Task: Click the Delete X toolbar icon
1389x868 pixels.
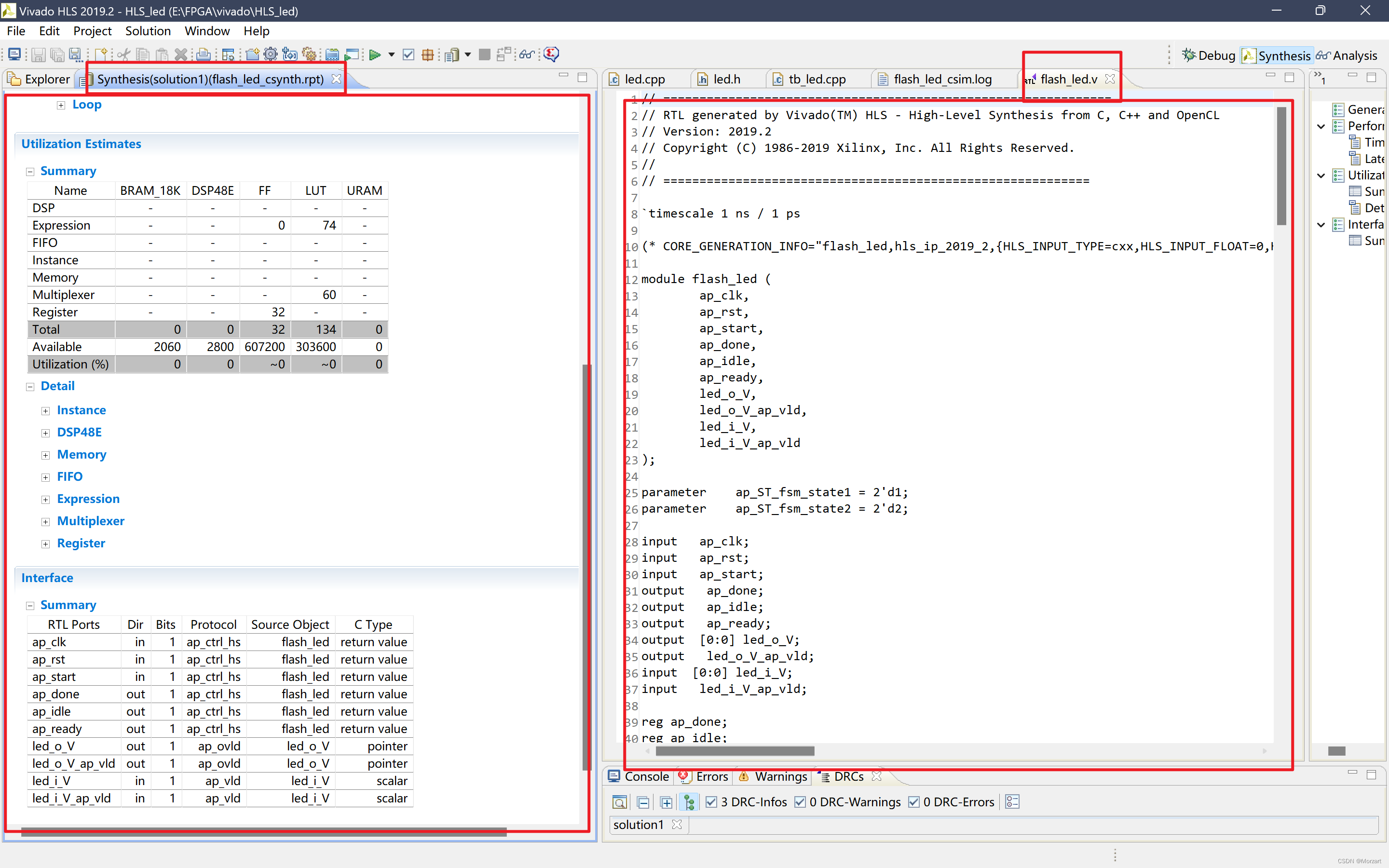Action: point(181,54)
